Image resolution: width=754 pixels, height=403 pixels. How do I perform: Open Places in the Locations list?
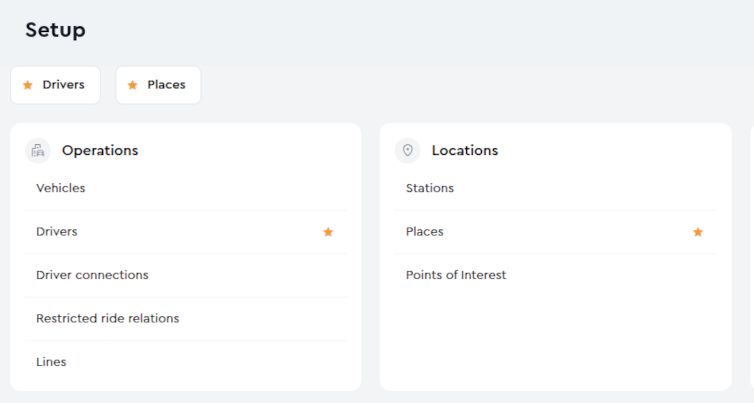coord(555,232)
